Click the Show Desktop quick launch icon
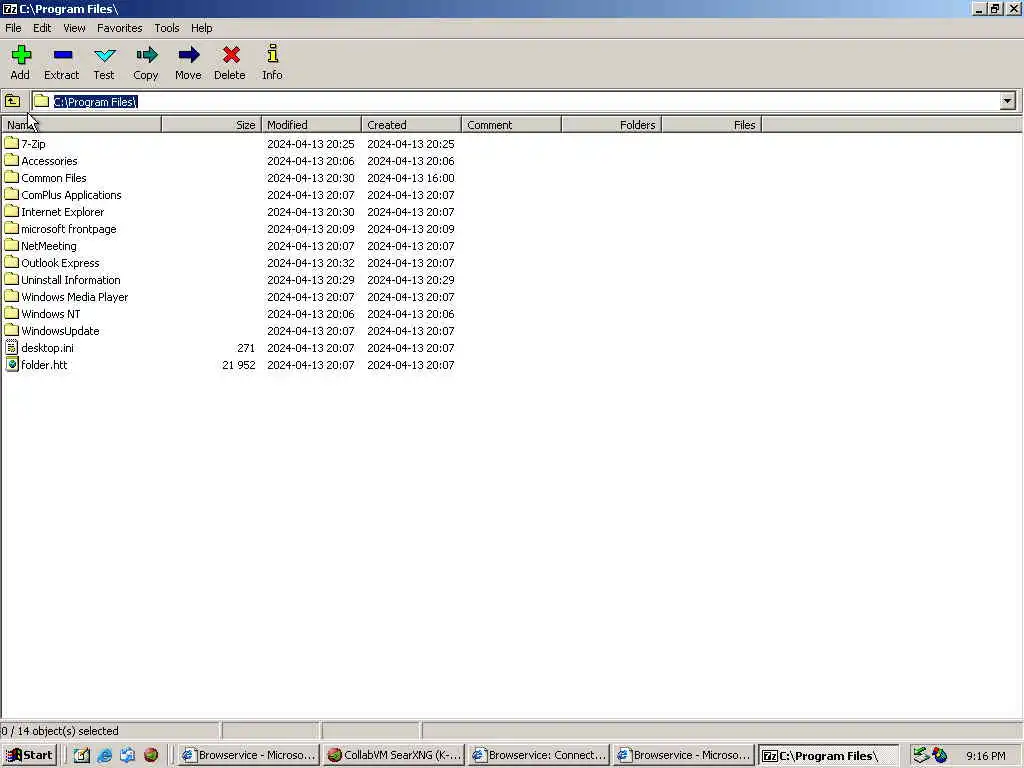Image resolution: width=1024 pixels, height=768 pixels. pyautogui.click(x=82, y=755)
